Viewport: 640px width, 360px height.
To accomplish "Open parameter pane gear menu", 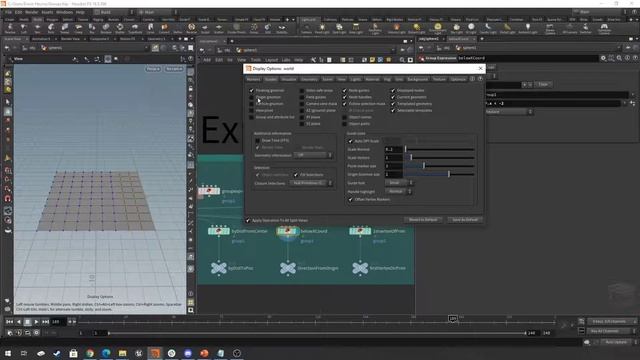I will tap(603, 58).
